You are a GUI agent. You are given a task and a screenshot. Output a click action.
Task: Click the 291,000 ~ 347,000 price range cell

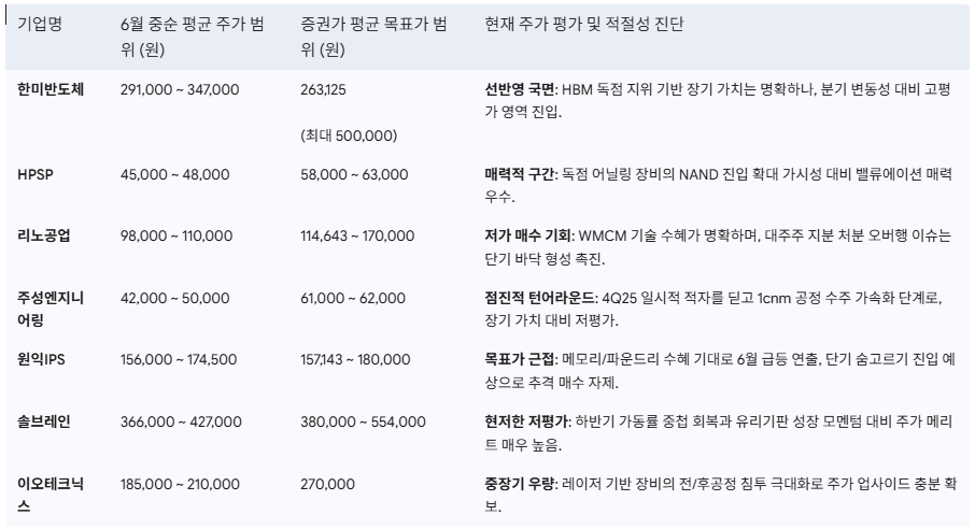tap(180, 90)
